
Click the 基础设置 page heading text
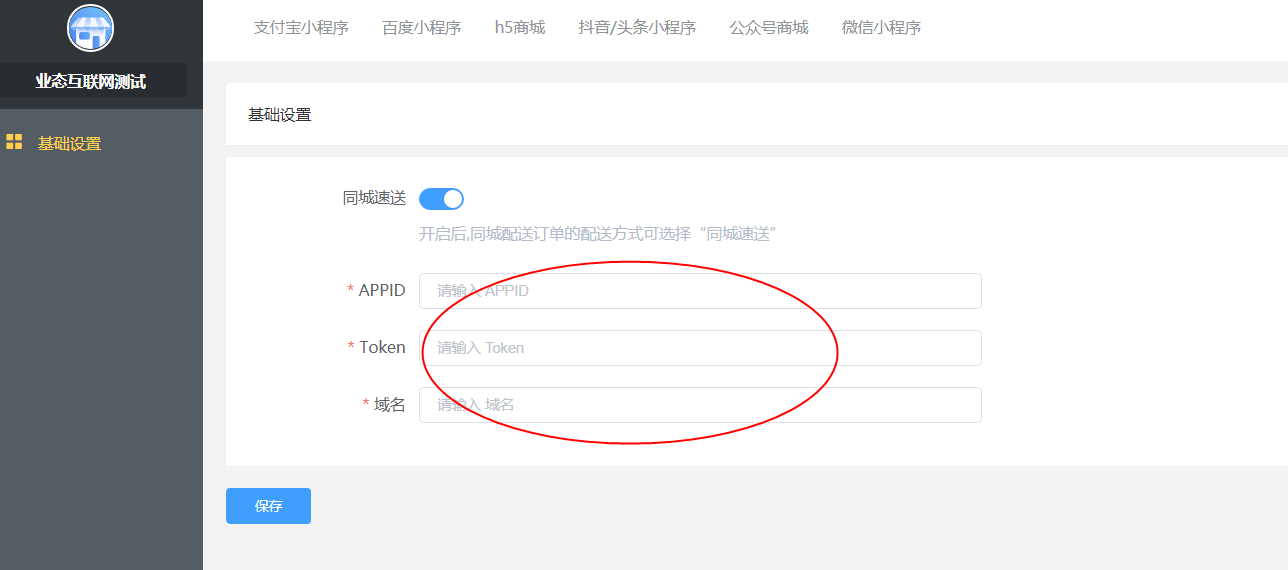click(x=280, y=115)
